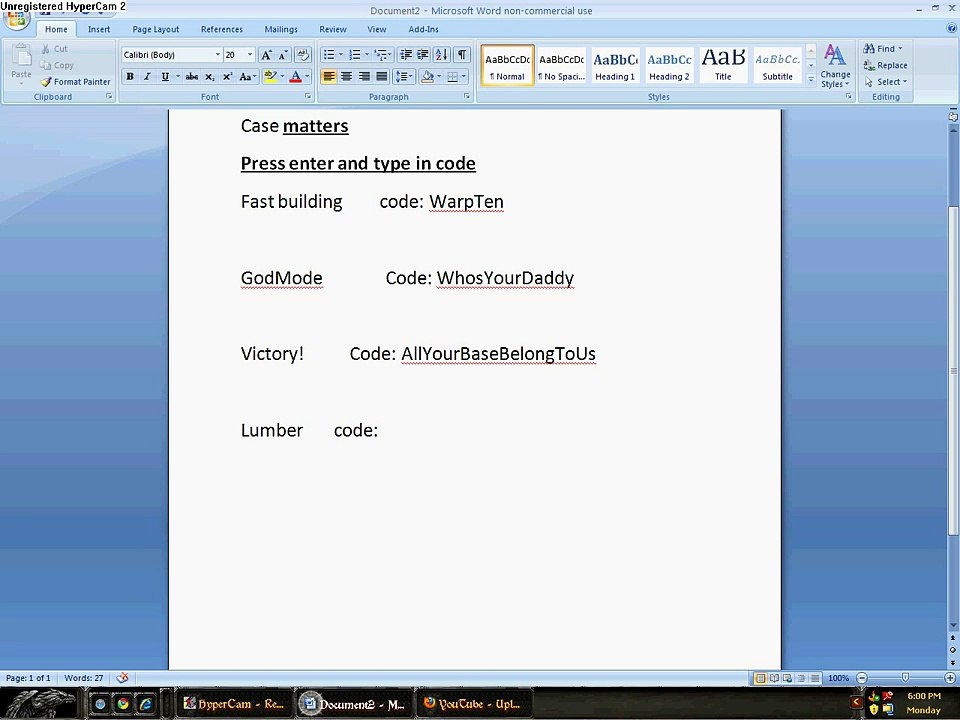Open the Page Layout ribbon tab

[x=156, y=29]
